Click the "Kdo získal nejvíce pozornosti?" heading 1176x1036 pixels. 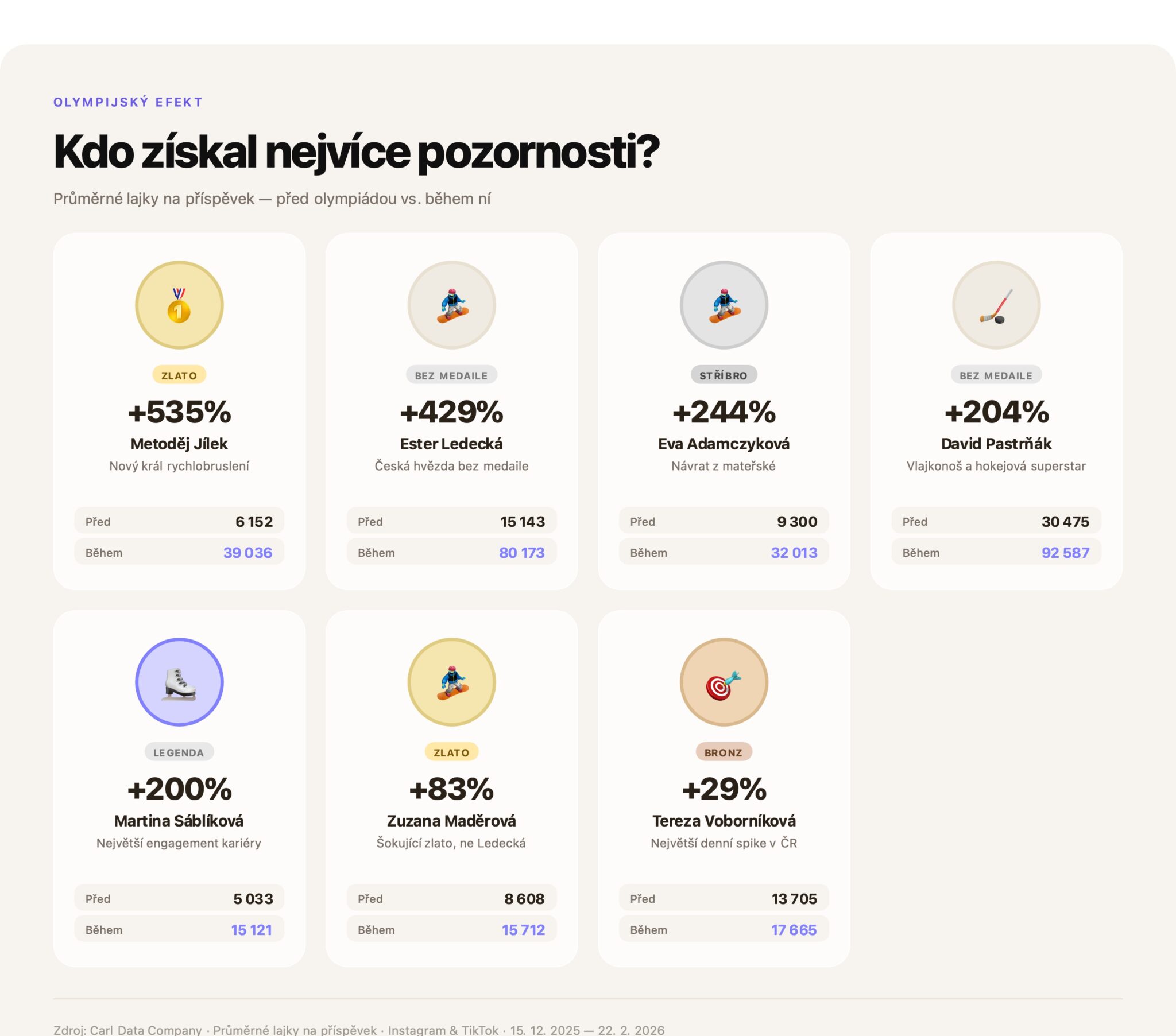tap(356, 152)
